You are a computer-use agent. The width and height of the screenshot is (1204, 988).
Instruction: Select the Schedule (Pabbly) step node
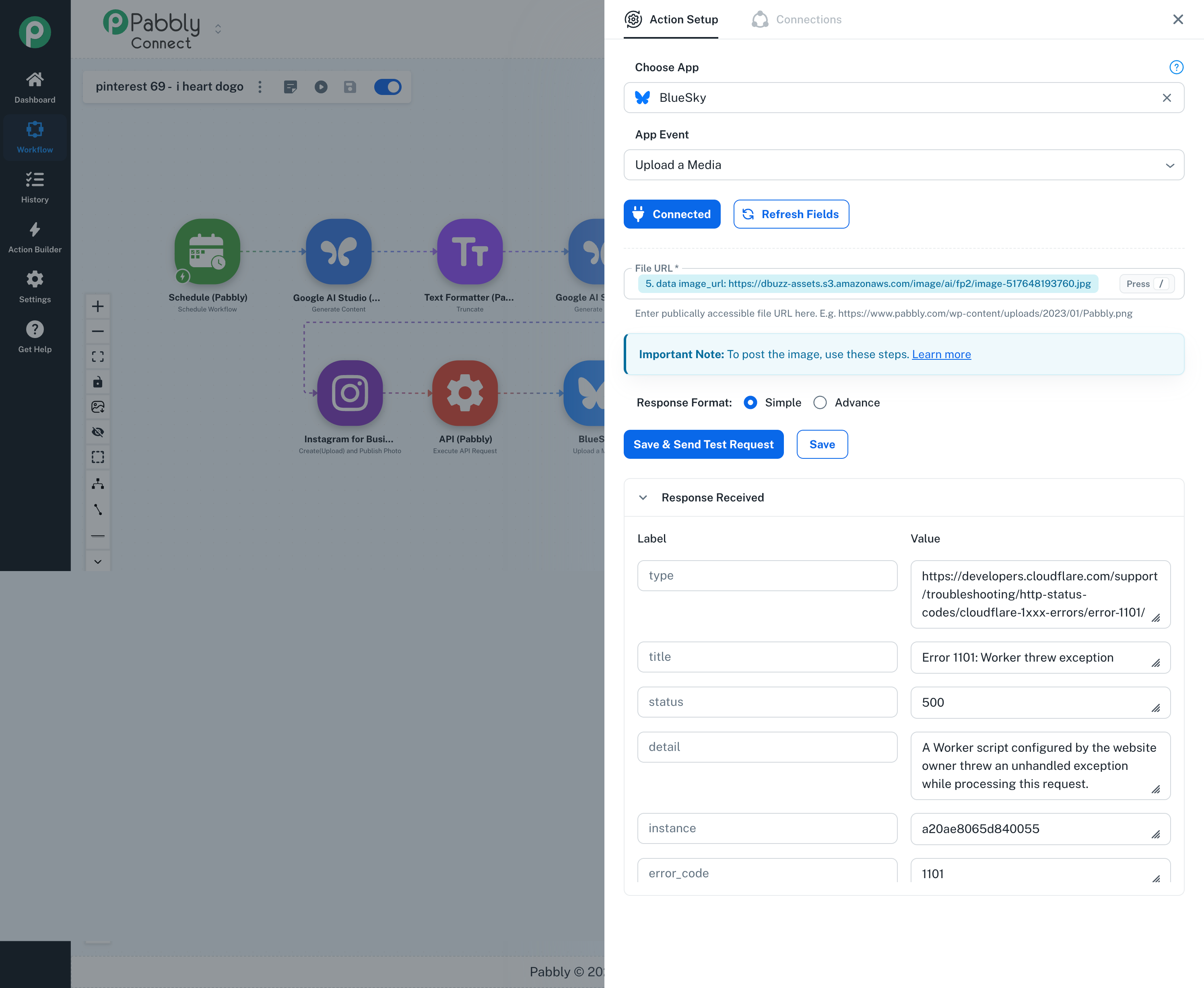[x=207, y=252]
